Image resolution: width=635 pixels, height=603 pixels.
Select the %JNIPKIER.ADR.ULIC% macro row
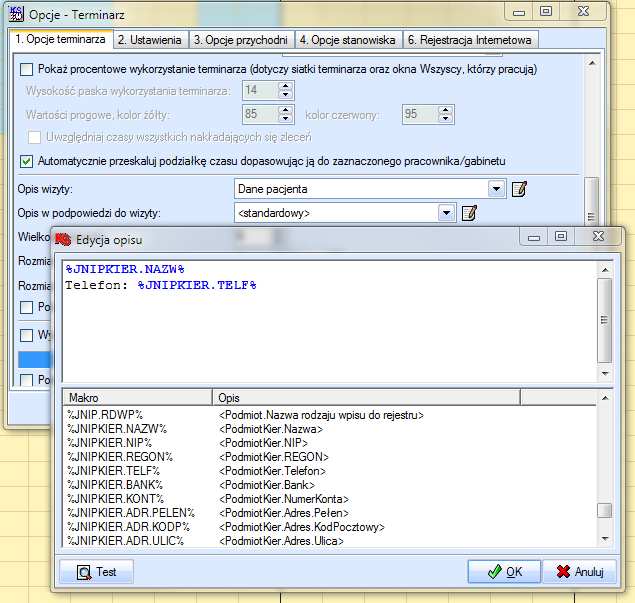330,541
